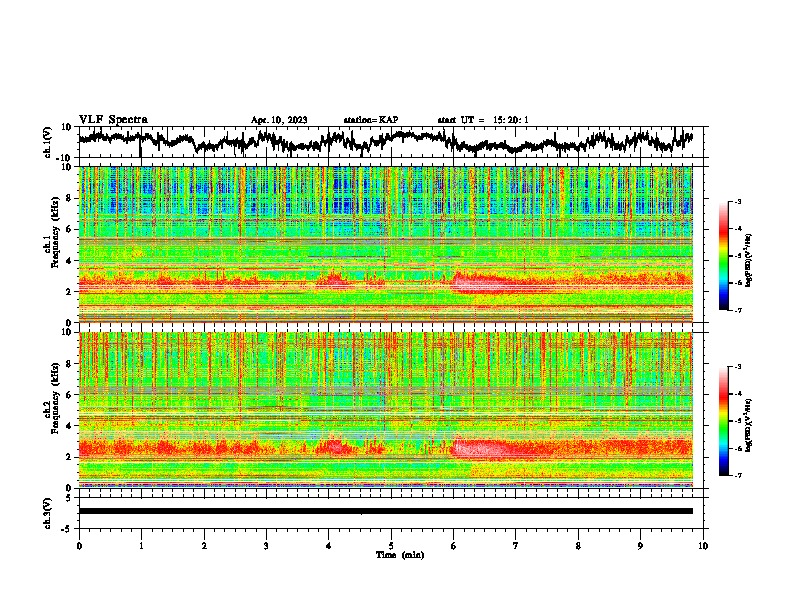Click time axis tick label '2'
792x612 pixels.
coord(204,546)
